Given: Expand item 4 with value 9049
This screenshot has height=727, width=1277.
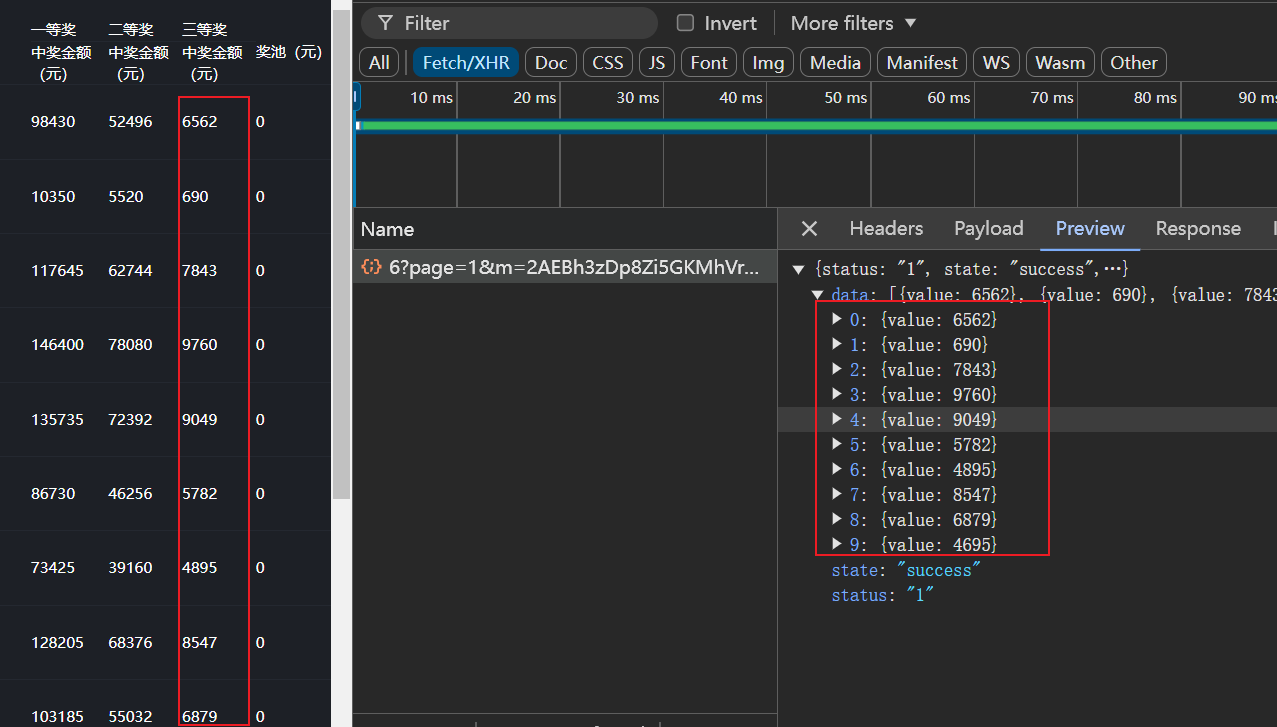Looking at the screenshot, I should [x=837, y=419].
